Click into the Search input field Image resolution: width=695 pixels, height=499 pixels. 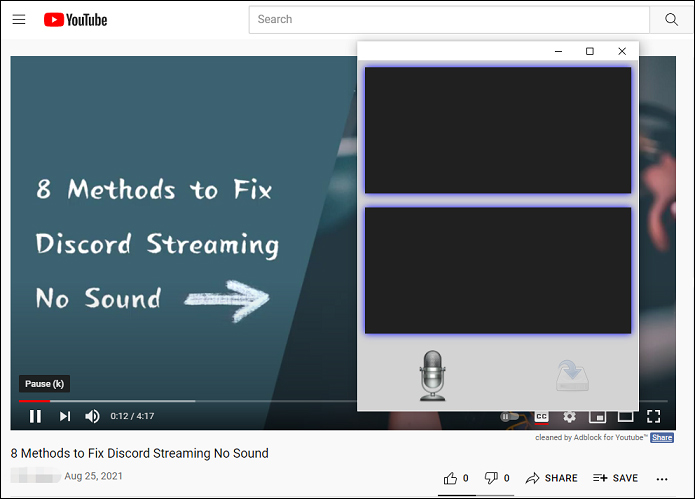click(x=449, y=19)
